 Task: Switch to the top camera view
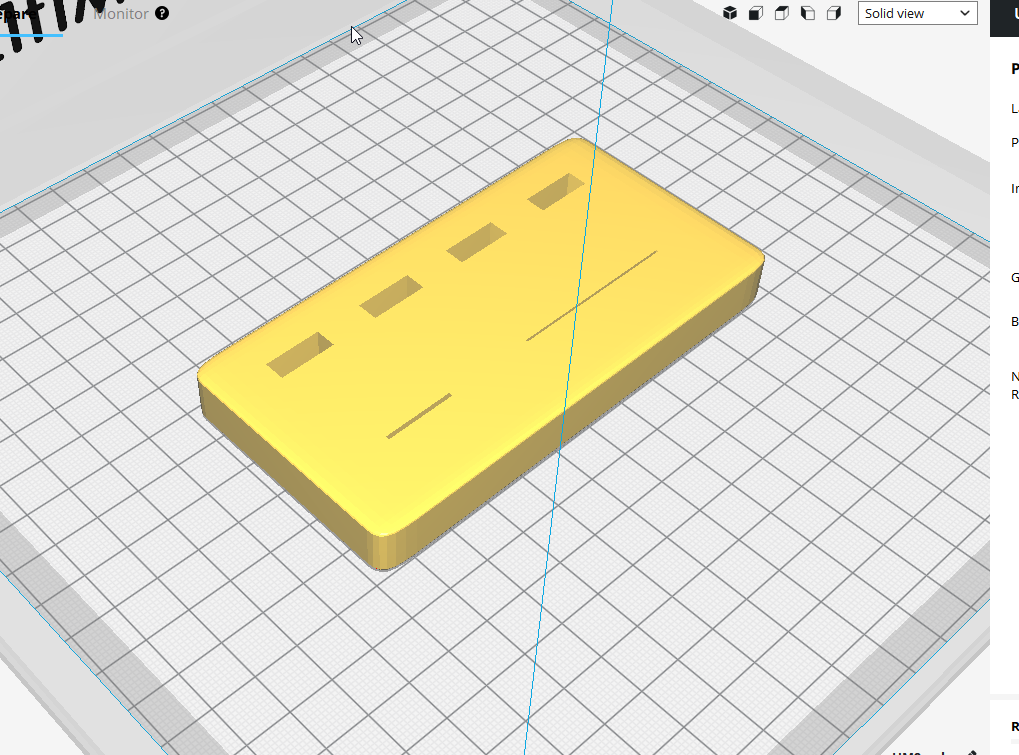pyautogui.click(x=782, y=13)
